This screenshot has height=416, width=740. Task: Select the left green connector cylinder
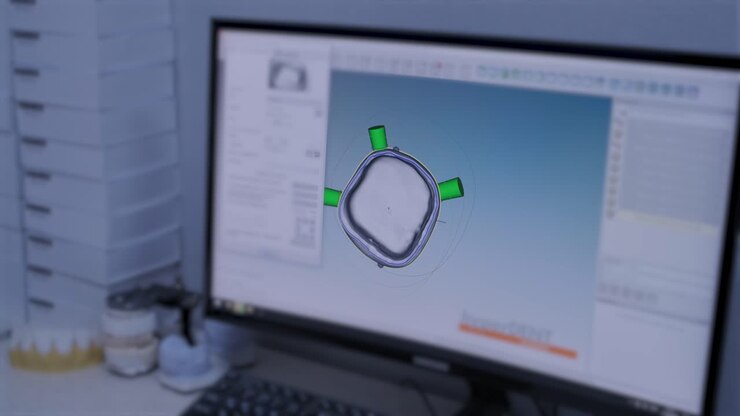(332, 196)
